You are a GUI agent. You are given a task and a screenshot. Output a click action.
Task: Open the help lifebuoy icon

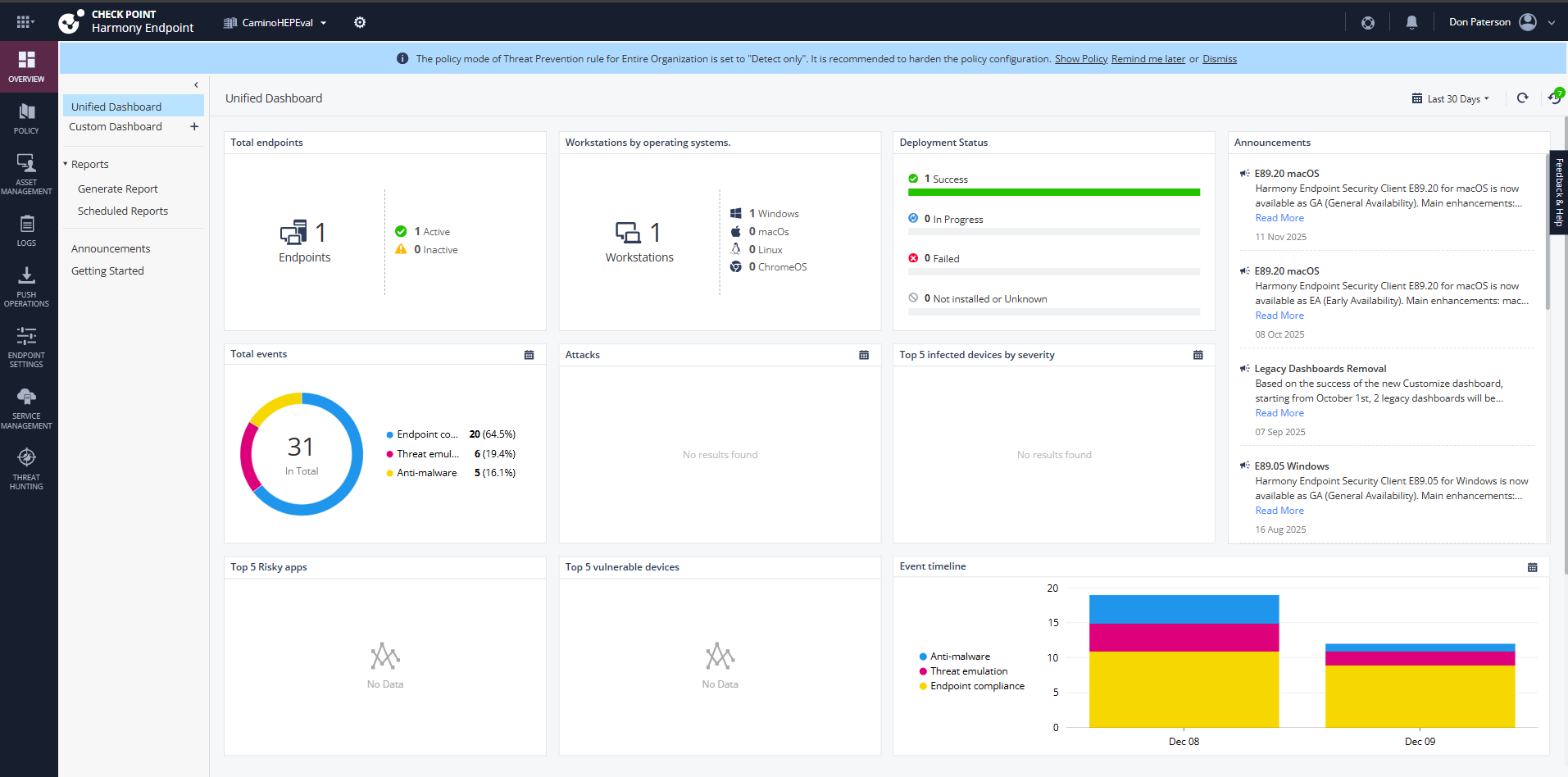[1368, 23]
